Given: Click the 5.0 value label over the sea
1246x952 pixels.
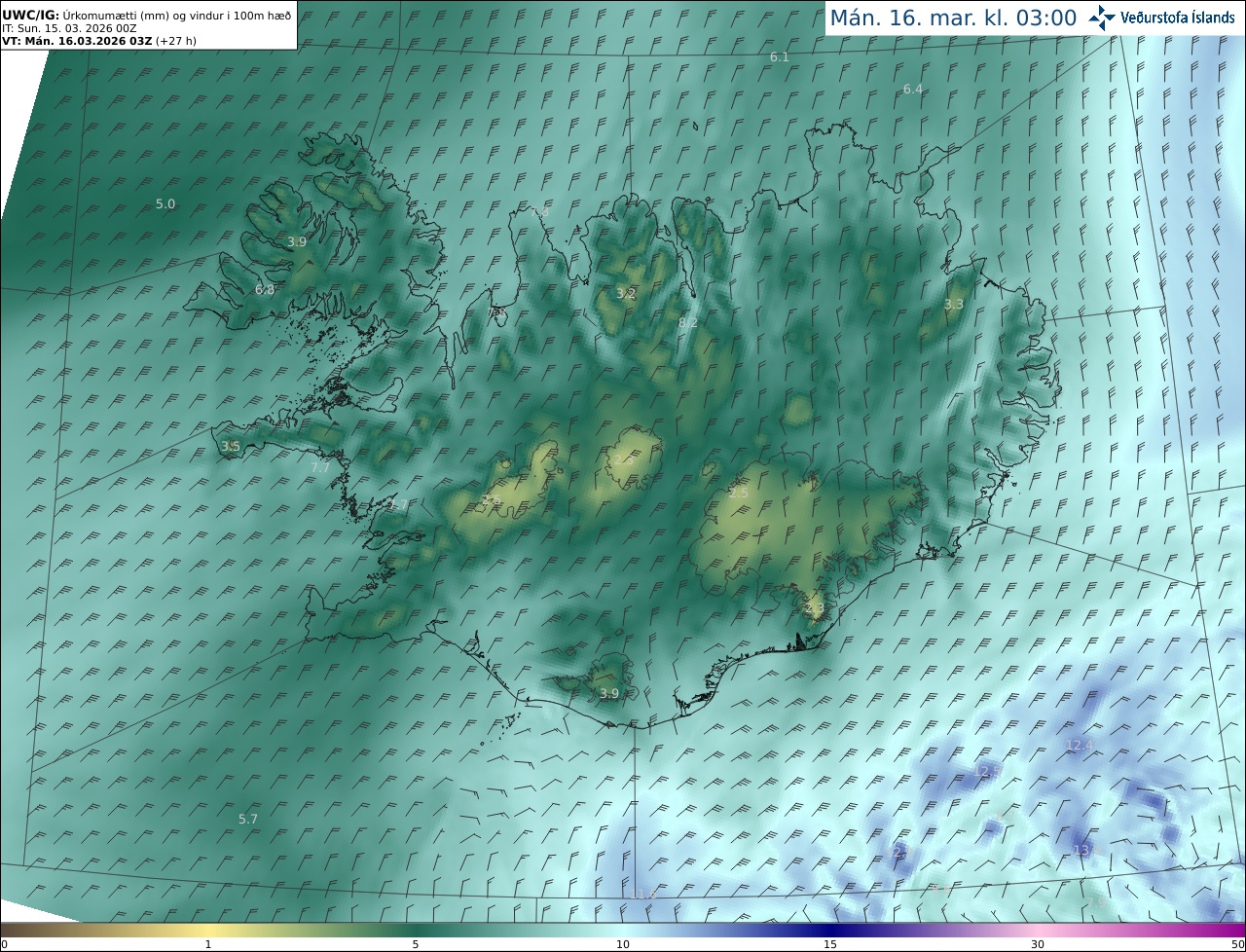Looking at the screenshot, I should tap(165, 204).
